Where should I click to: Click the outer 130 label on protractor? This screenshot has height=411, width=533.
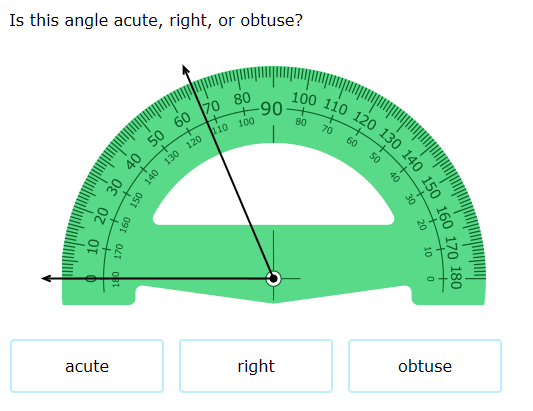tap(390, 139)
